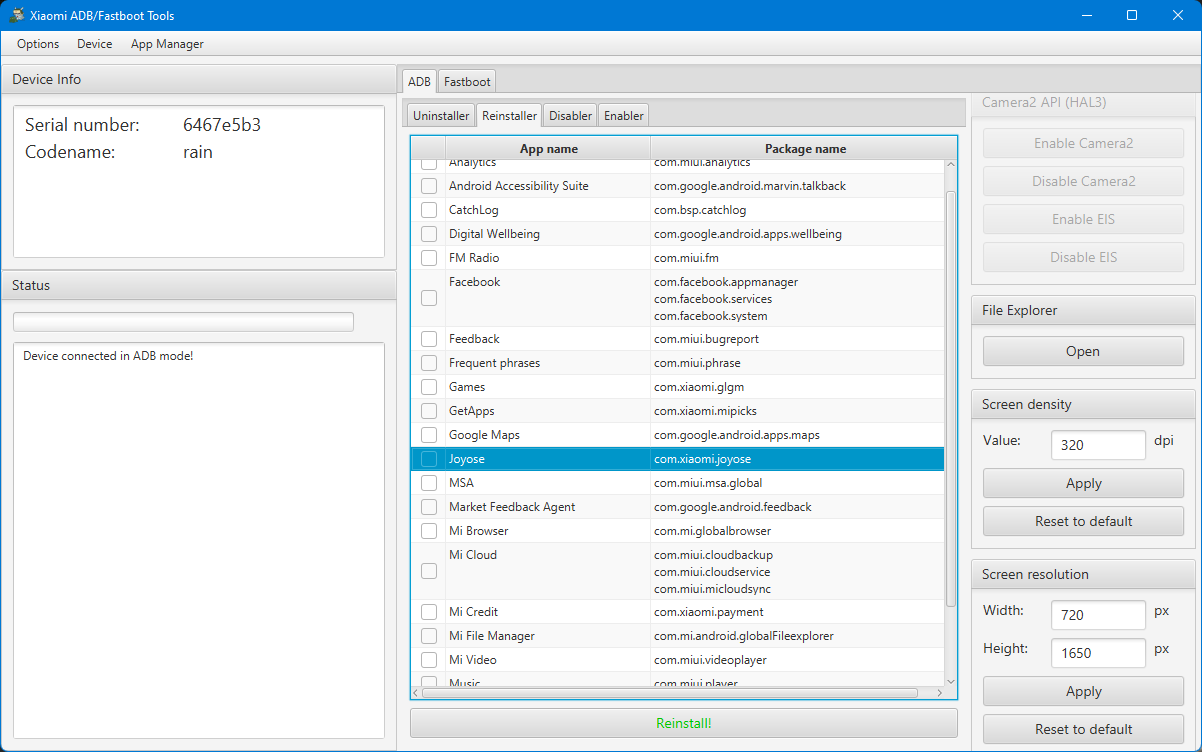Open the File Explorer
Viewport: 1202px width, 752px height.
(1083, 351)
